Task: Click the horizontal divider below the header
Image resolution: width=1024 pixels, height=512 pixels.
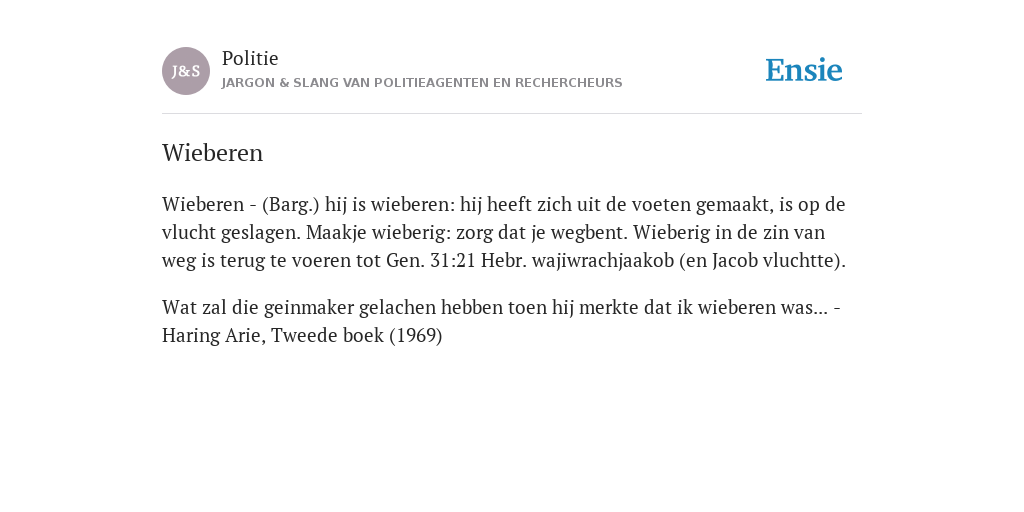Action: click(x=512, y=114)
